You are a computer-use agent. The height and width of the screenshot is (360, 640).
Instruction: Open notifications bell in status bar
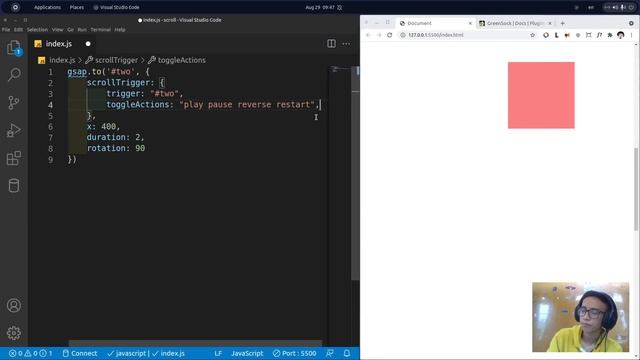[x=347, y=353]
